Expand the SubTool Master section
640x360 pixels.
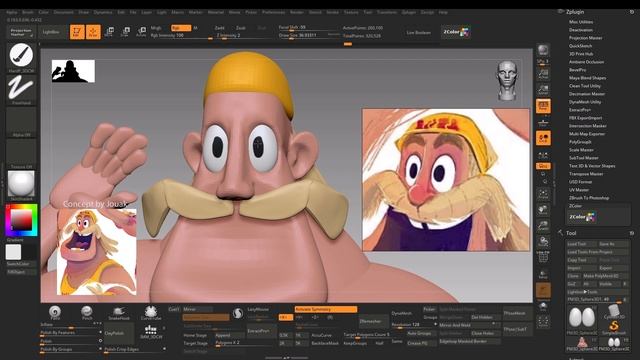pyautogui.click(x=584, y=158)
